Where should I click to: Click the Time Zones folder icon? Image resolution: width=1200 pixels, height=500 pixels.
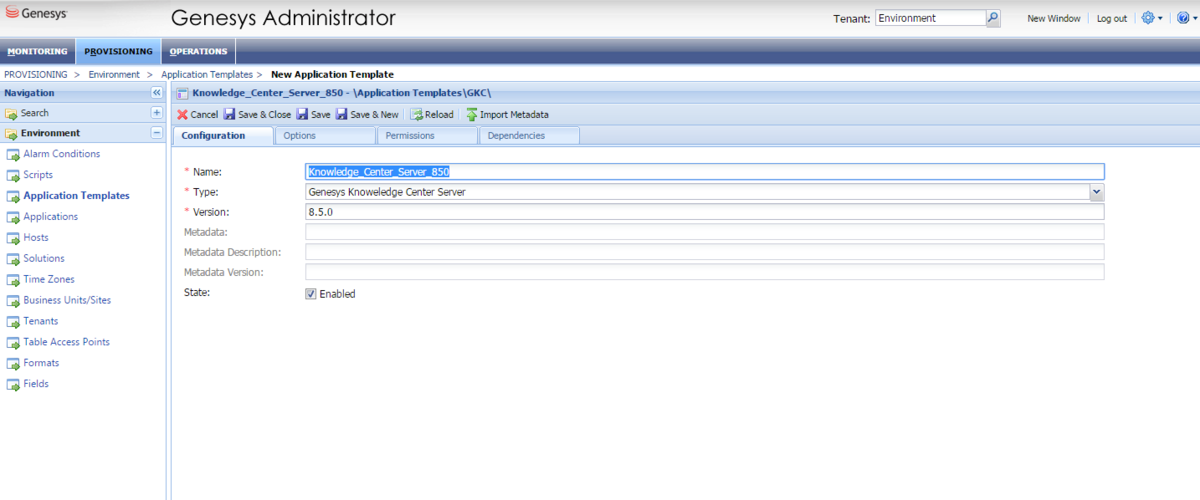[x=13, y=280]
